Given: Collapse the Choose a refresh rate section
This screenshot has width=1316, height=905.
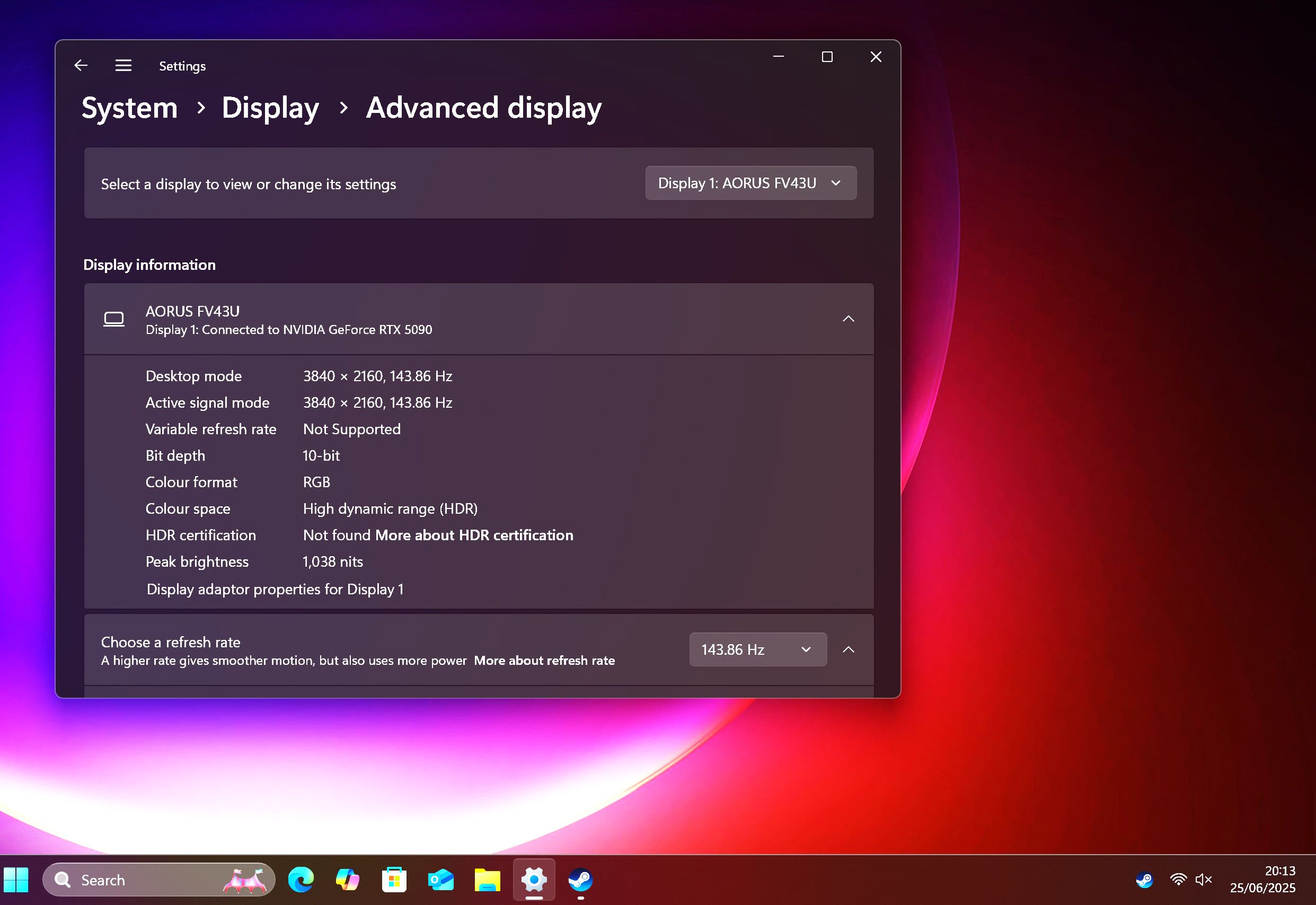Looking at the screenshot, I should coord(848,650).
